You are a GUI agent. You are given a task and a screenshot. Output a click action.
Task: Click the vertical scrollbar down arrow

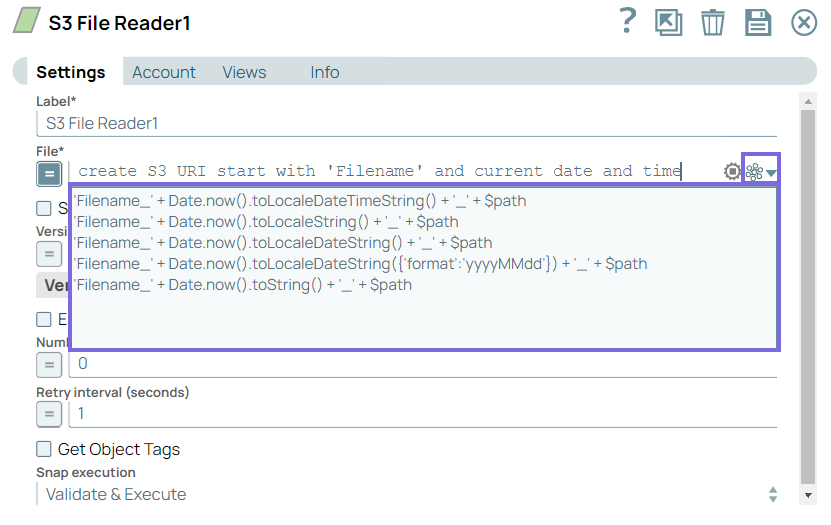(808, 495)
